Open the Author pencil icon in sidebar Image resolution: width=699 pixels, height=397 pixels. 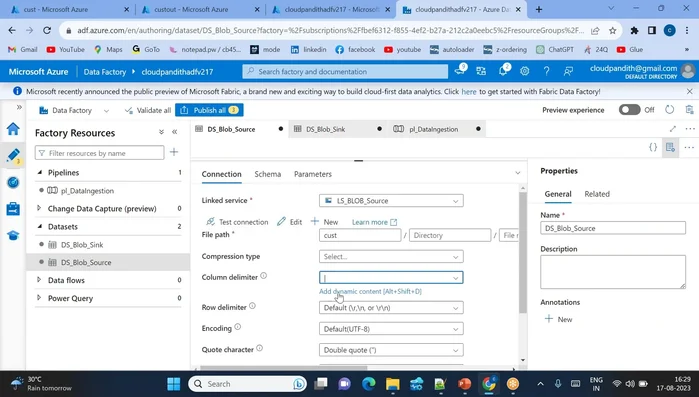(x=13, y=156)
